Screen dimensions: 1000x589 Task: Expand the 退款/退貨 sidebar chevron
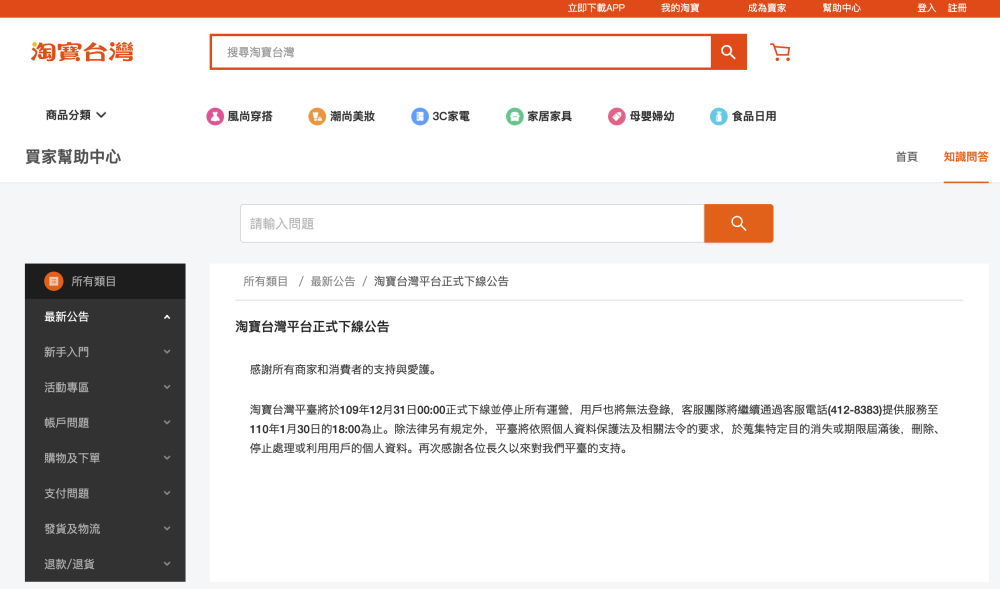167,564
